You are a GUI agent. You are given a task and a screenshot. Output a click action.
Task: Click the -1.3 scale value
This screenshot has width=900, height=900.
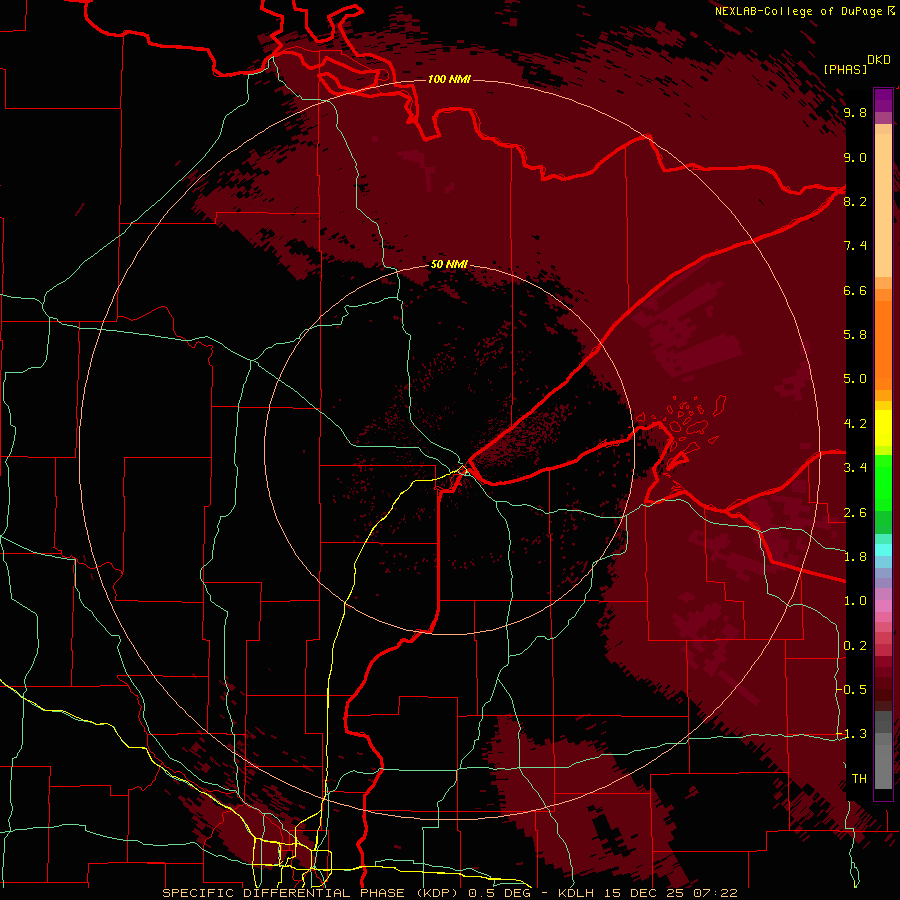tap(852, 734)
